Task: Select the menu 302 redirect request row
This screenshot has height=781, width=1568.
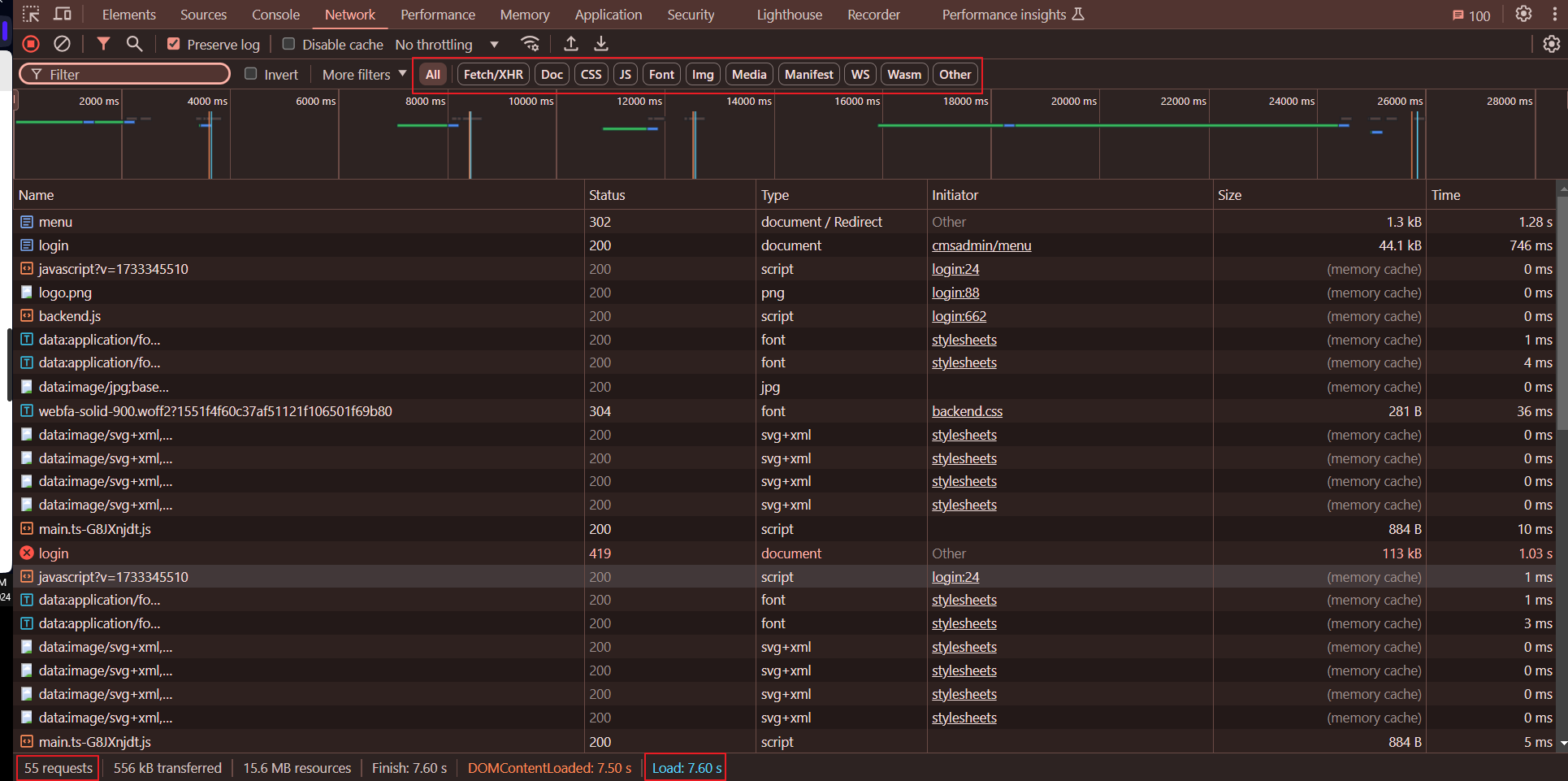Action: pos(785,222)
